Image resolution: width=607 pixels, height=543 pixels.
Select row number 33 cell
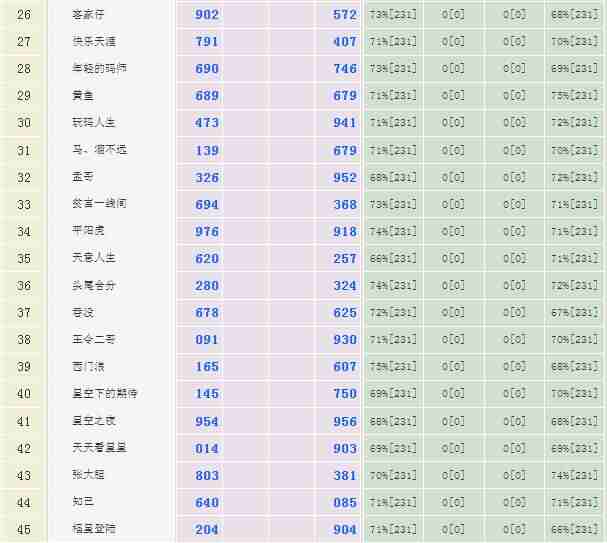[24, 204]
